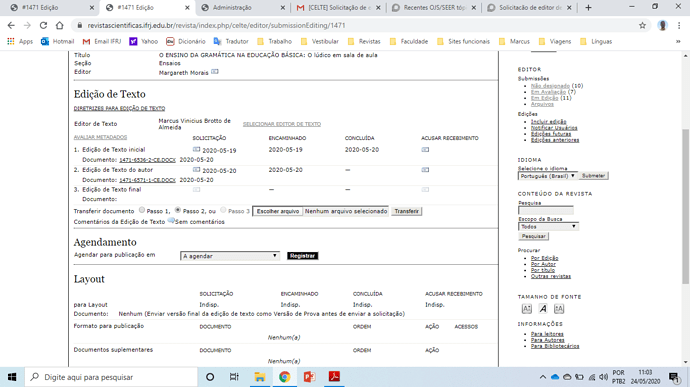Open the 'A agendar' publication dropdown
Image resolution: width=690 pixels, height=387 pixels.
point(230,256)
